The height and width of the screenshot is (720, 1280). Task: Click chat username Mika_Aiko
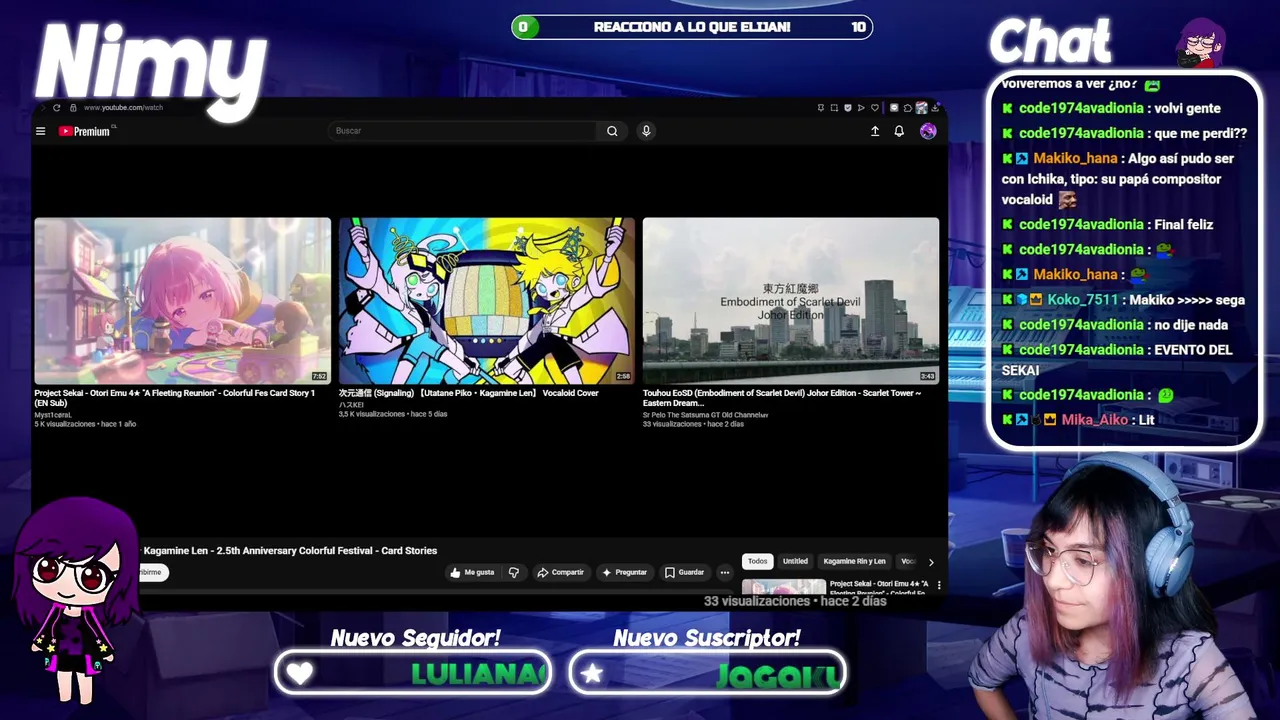pos(1094,420)
